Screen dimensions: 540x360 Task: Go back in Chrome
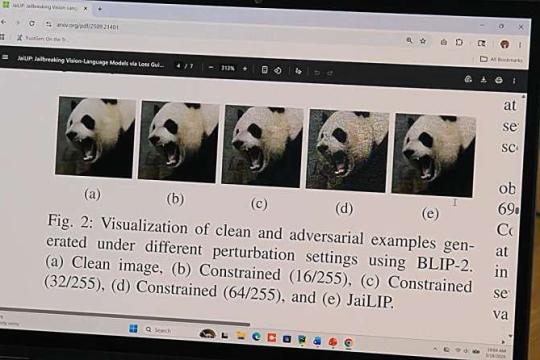tap(3, 22)
